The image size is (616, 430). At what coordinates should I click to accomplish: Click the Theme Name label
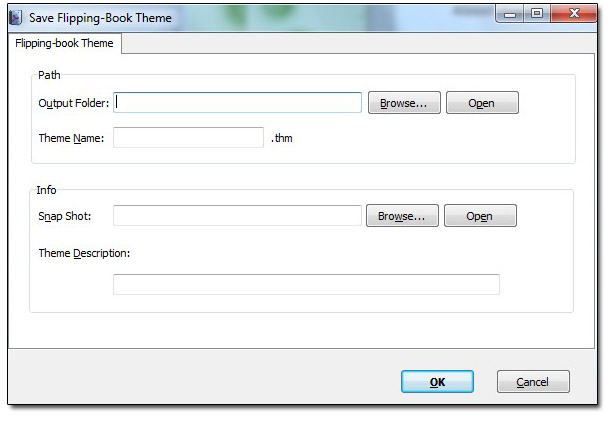click(x=71, y=138)
